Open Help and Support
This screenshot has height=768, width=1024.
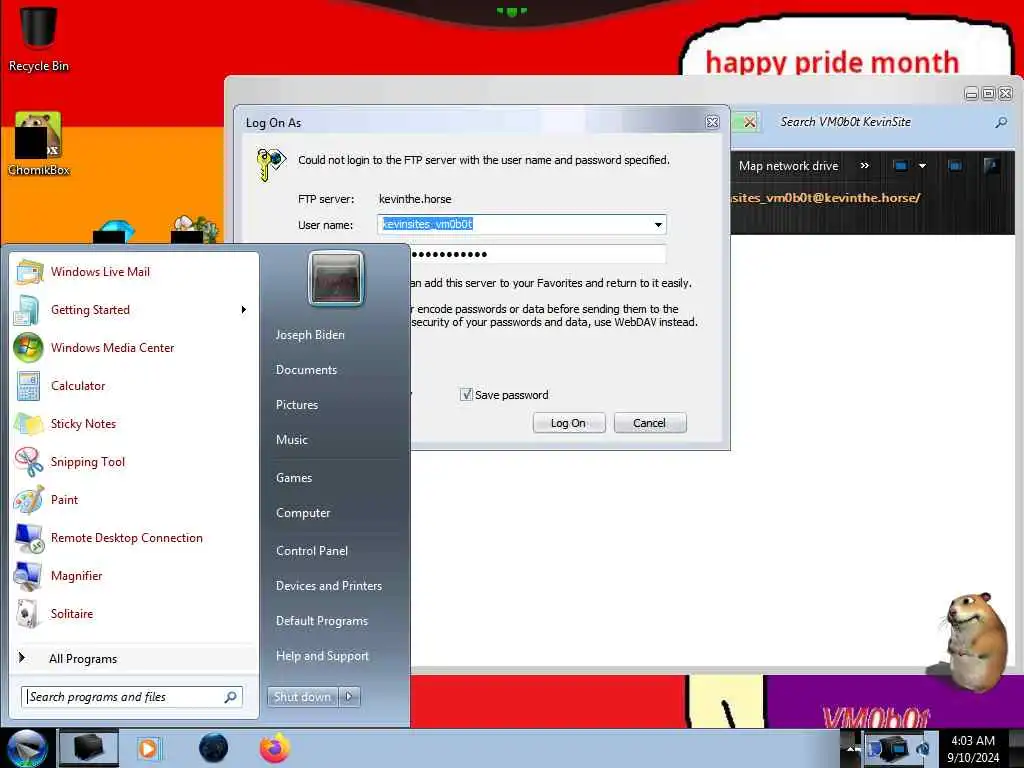322,656
